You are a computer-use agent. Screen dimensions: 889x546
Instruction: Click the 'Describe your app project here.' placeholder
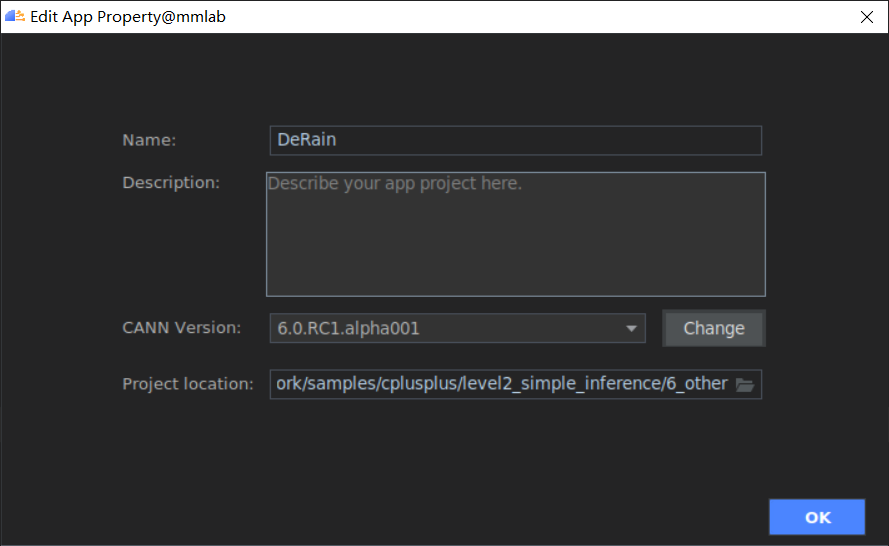395,184
